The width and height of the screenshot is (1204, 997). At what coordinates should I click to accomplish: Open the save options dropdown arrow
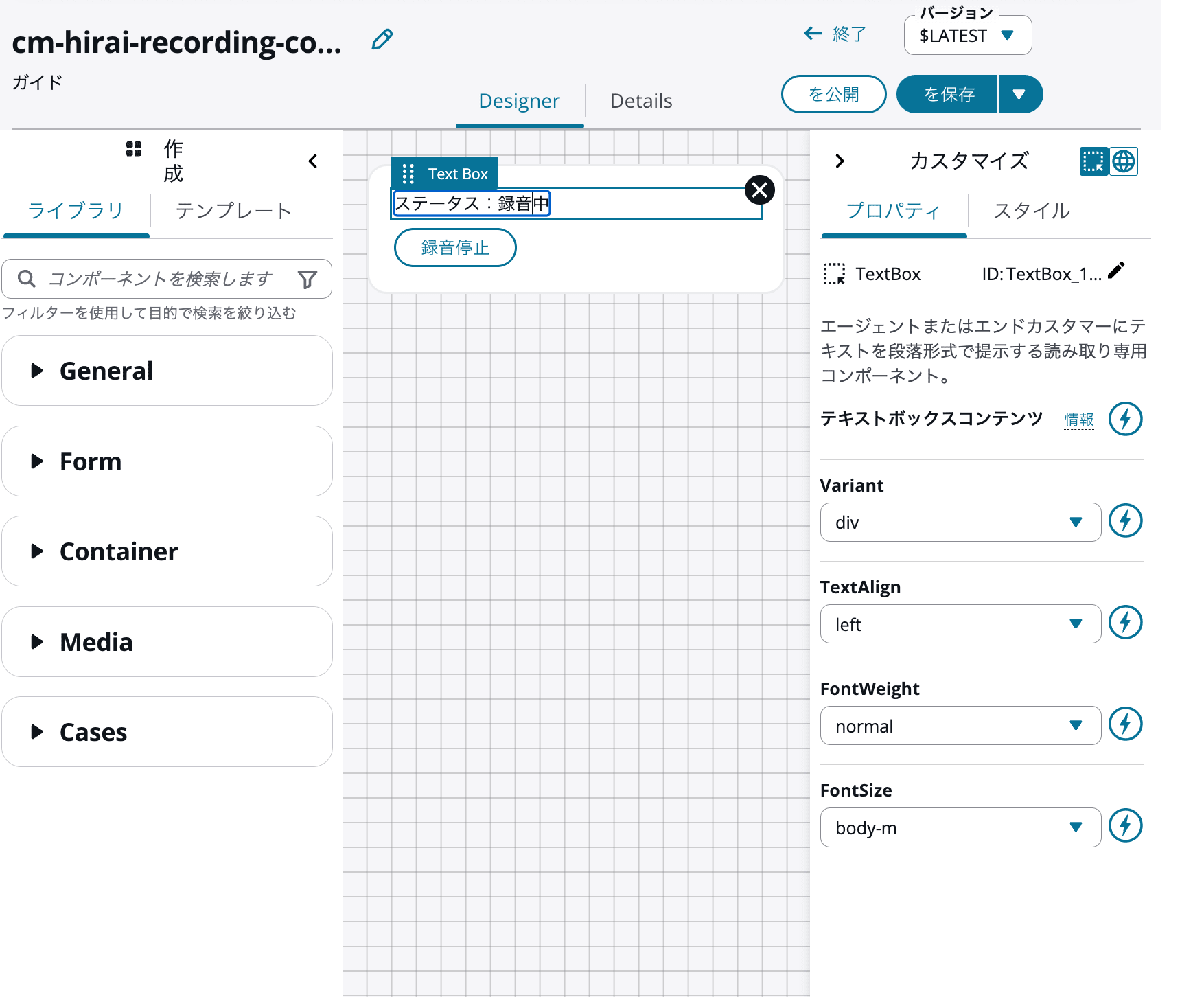[1020, 94]
